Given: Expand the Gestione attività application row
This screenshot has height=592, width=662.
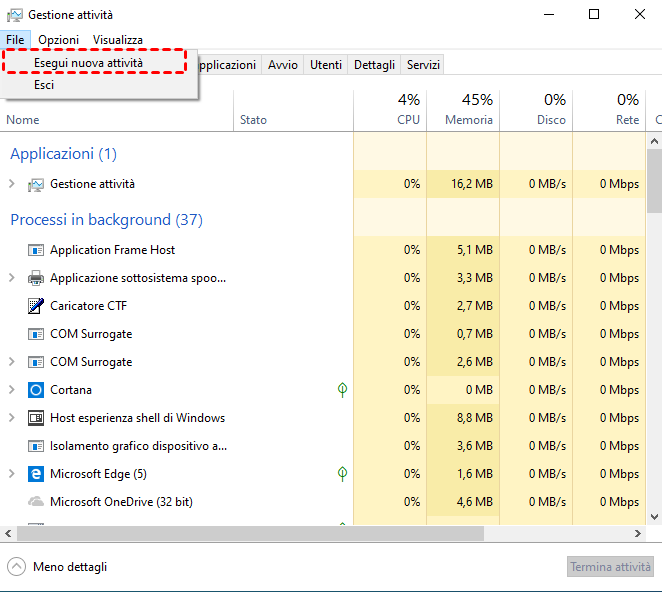Looking at the screenshot, I should point(12,184).
